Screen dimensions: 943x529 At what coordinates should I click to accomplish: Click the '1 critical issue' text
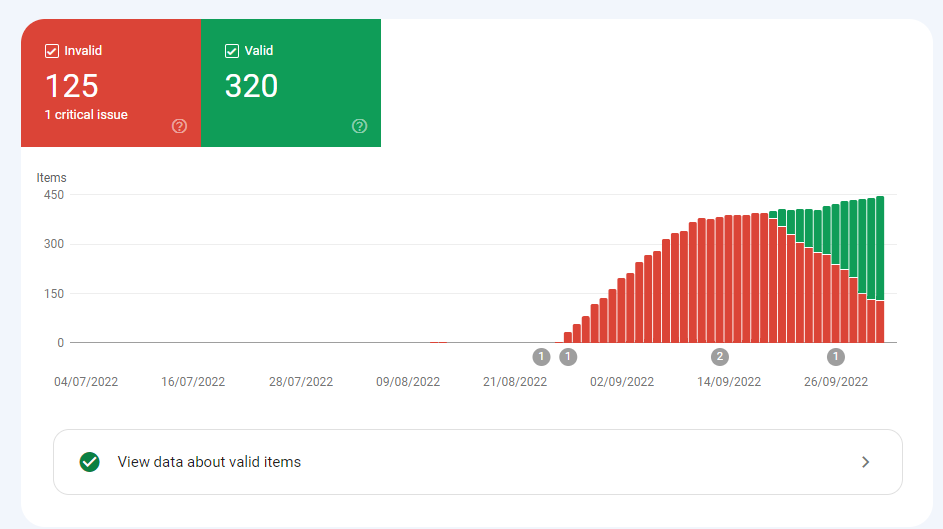tap(86, 115)
